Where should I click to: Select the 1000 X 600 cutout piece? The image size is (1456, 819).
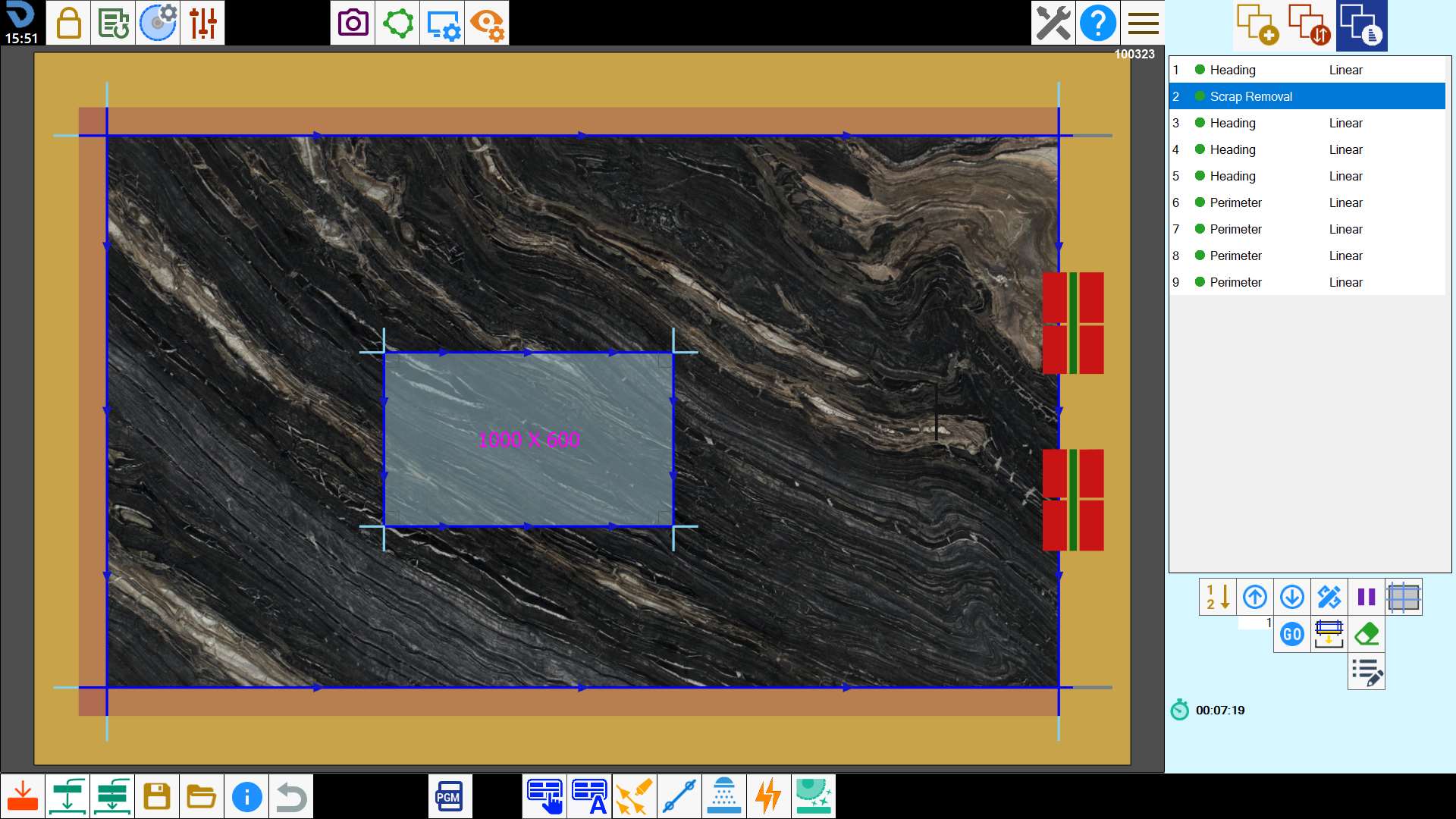click(529, 439)
